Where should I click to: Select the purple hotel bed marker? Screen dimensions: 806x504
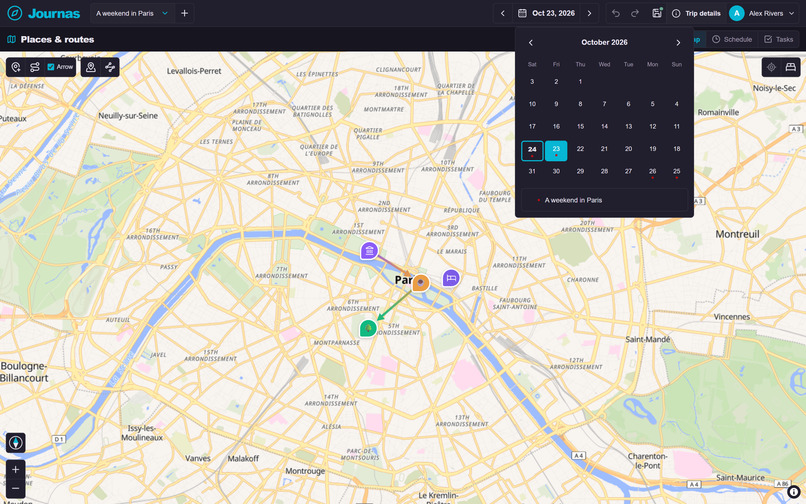click(x=451, y=278)
